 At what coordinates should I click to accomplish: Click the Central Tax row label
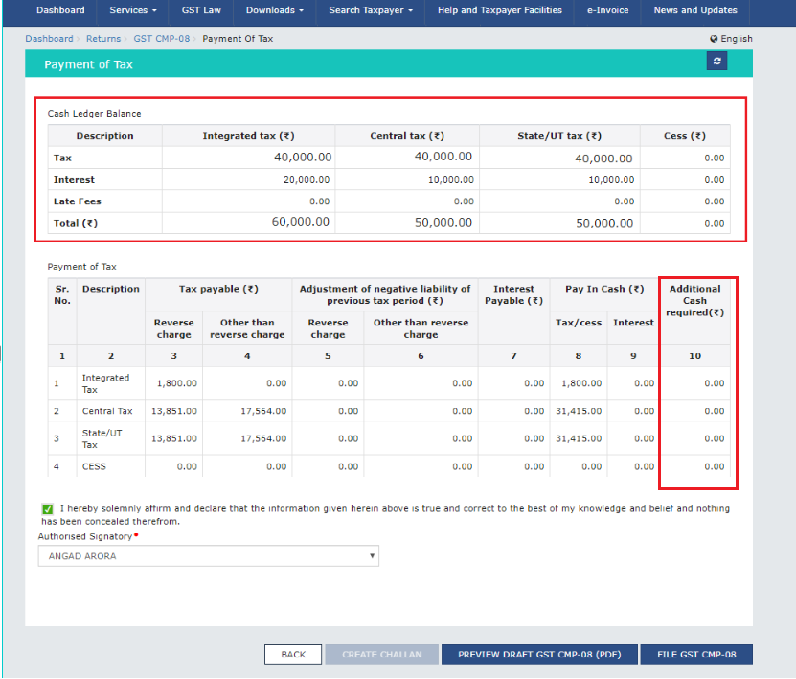coord(107,411)
